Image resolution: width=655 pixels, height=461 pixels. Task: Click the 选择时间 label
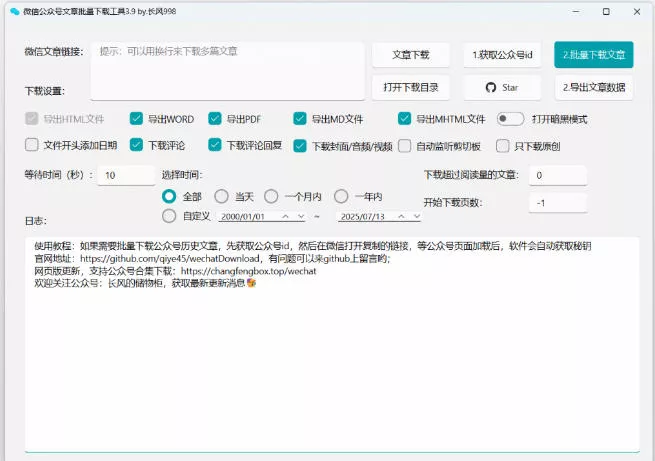pos(182,175)
